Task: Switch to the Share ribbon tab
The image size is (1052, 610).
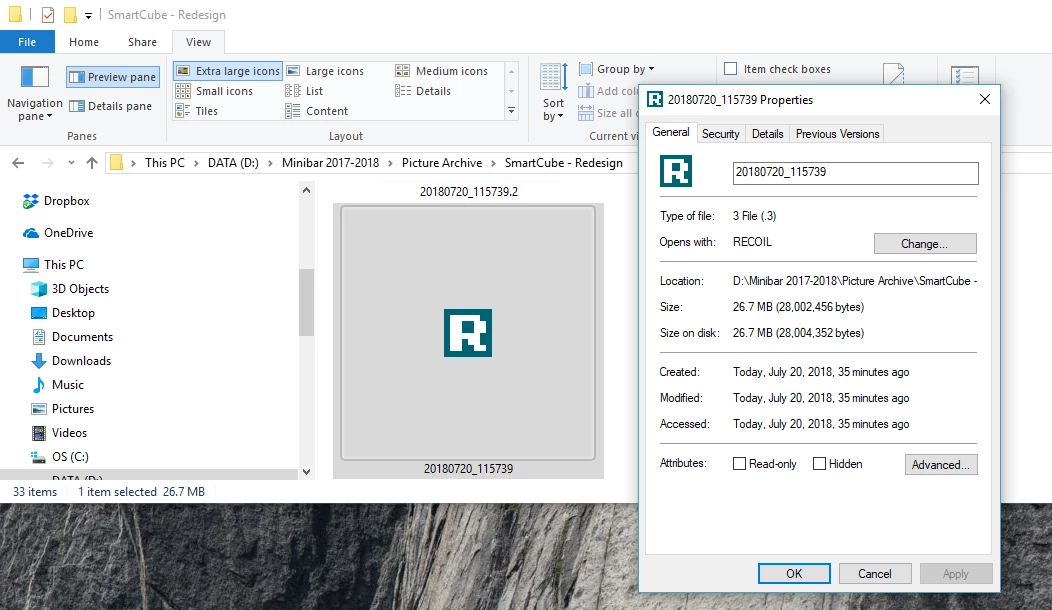Action: (x=142, y=42)
